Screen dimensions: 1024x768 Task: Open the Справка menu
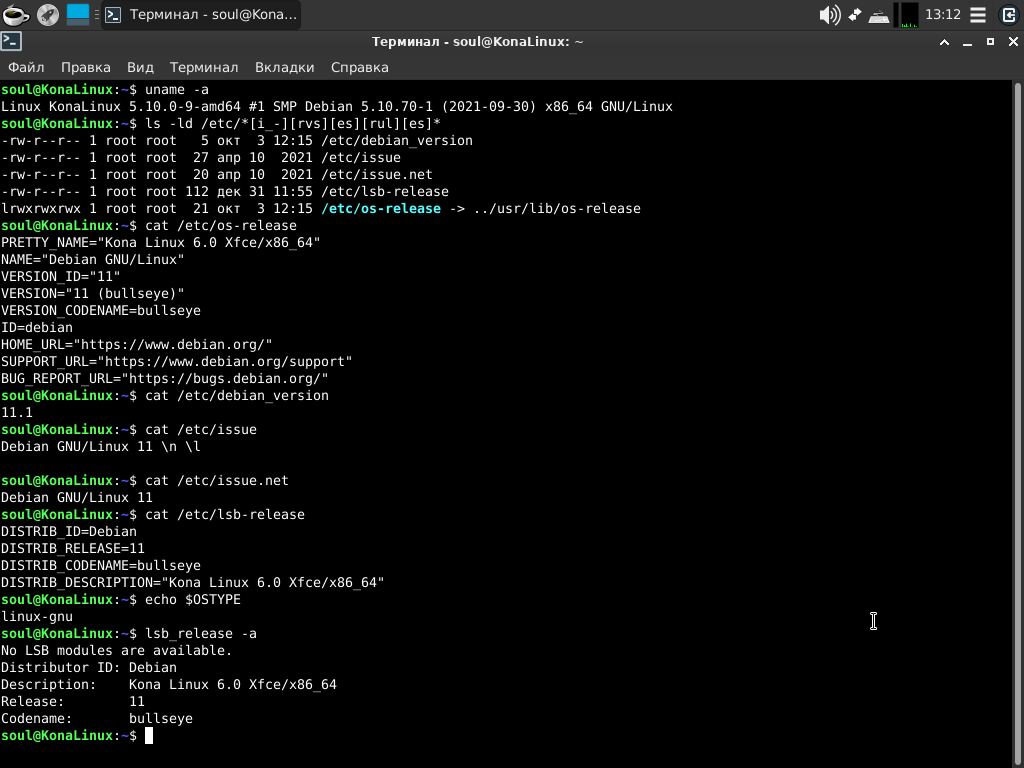point(360,67)
